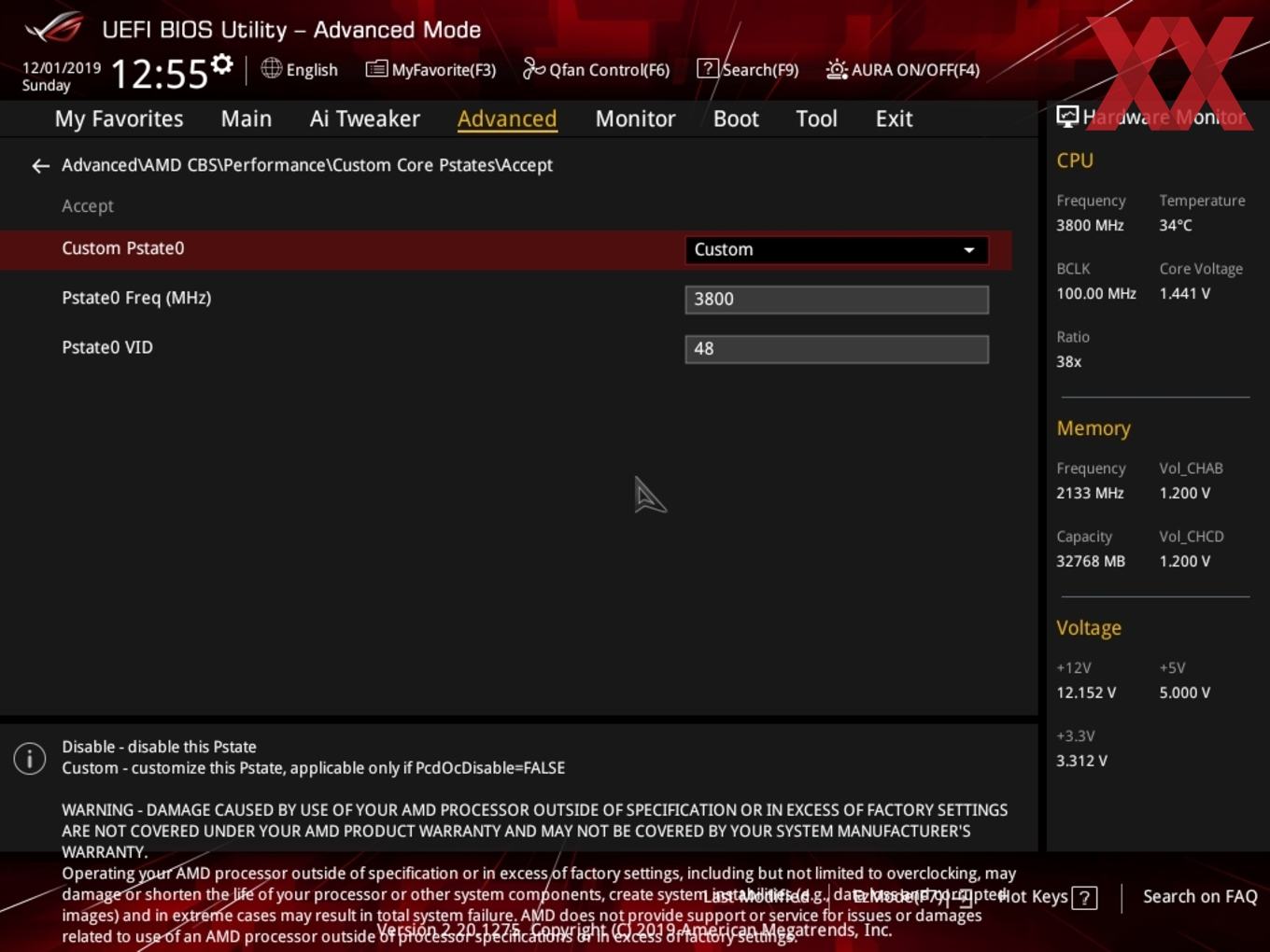The height and width of the screenshot is (952, 1270).
Task: Click the 3800 MHz CPU frequency value
Action: click(x=1090, y=225)
